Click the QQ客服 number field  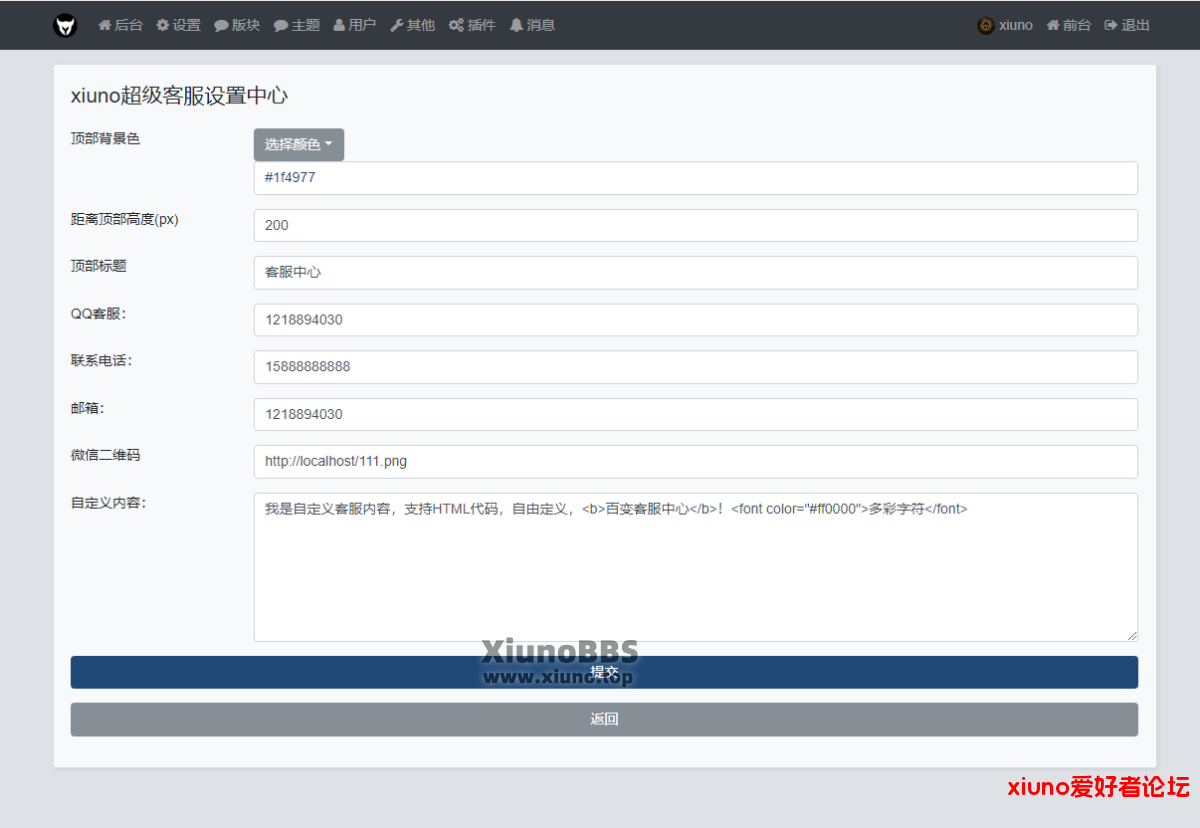tap(695, 320)
